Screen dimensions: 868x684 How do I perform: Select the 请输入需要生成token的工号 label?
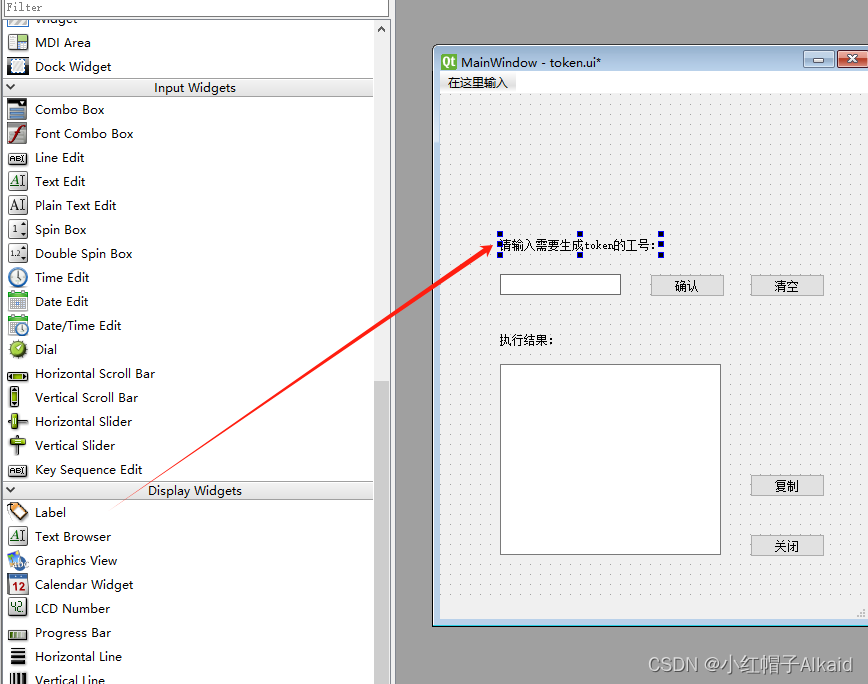(580, 245)
